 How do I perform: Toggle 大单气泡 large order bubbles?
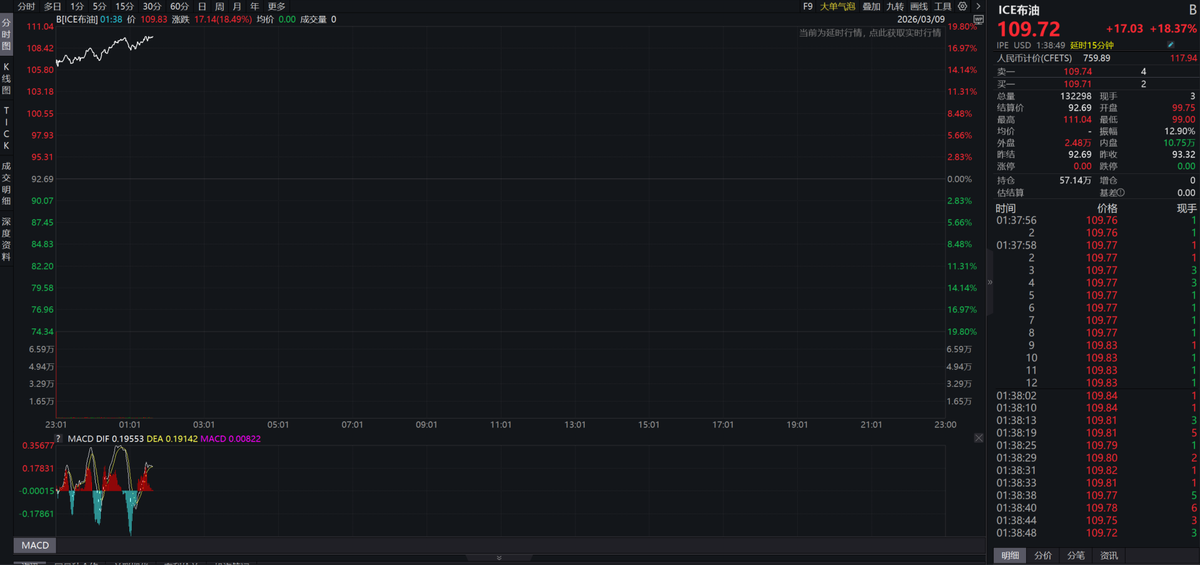pos(837,6)
